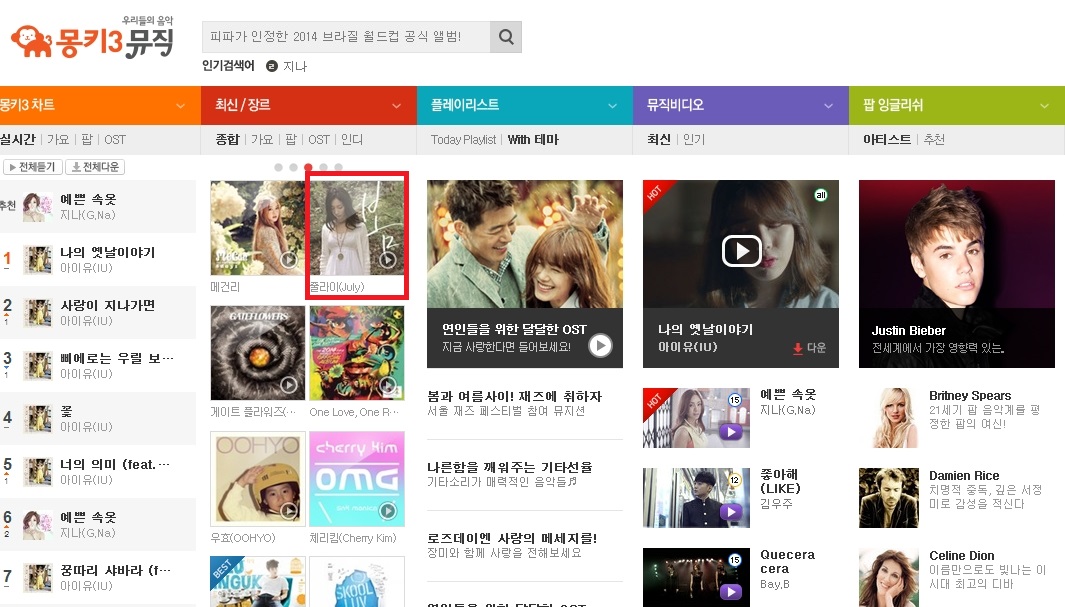Expand the 팝 잉글리쉬 menu arrow

coord(1045,106)
